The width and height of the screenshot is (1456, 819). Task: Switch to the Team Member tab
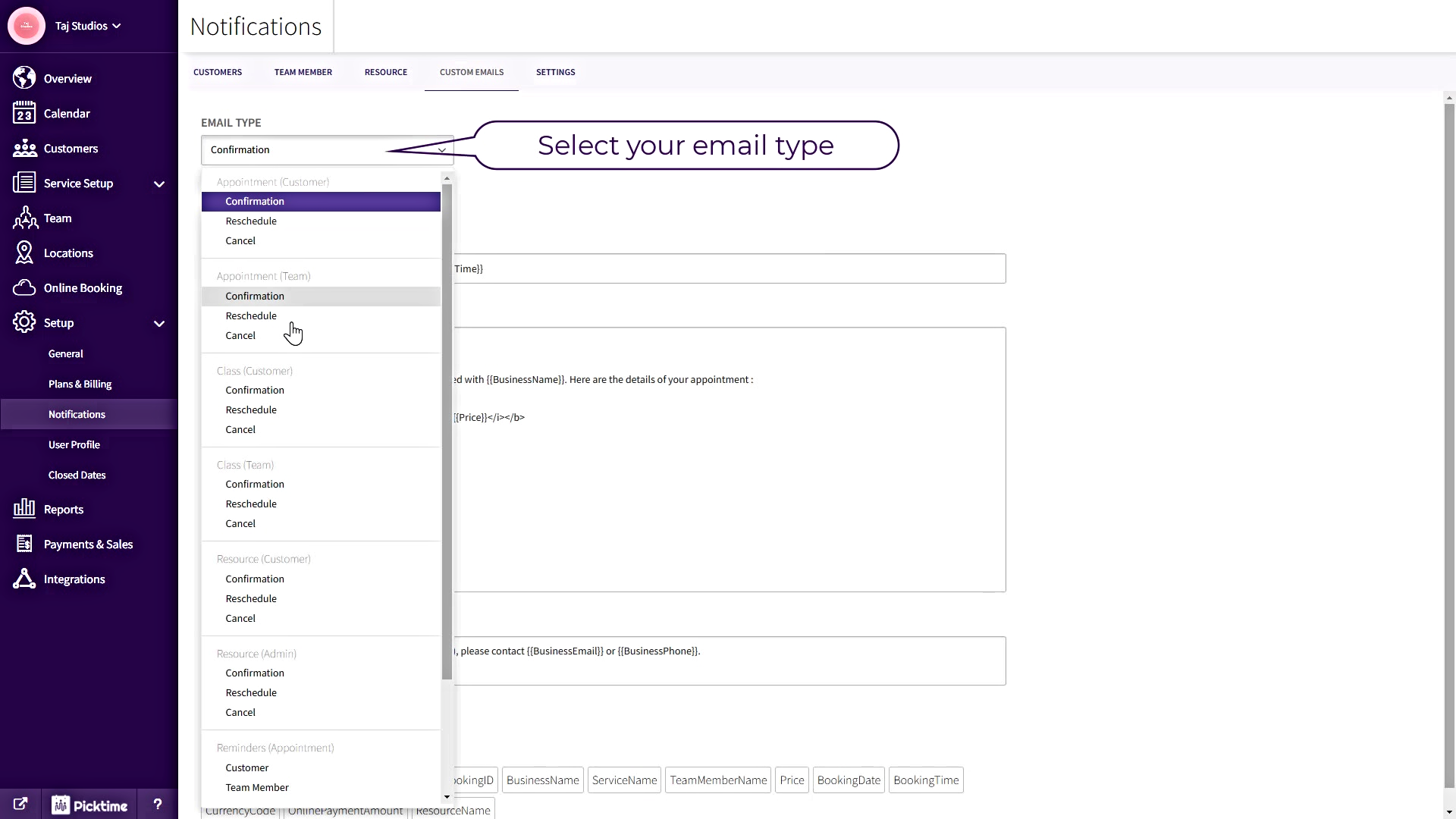coord(303,72)
